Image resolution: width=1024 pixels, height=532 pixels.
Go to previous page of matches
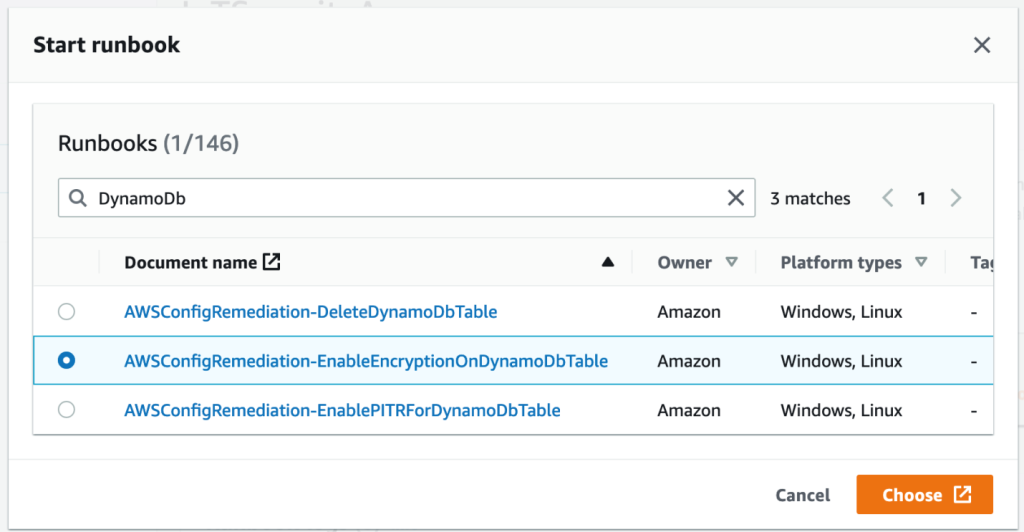point(888,198)
